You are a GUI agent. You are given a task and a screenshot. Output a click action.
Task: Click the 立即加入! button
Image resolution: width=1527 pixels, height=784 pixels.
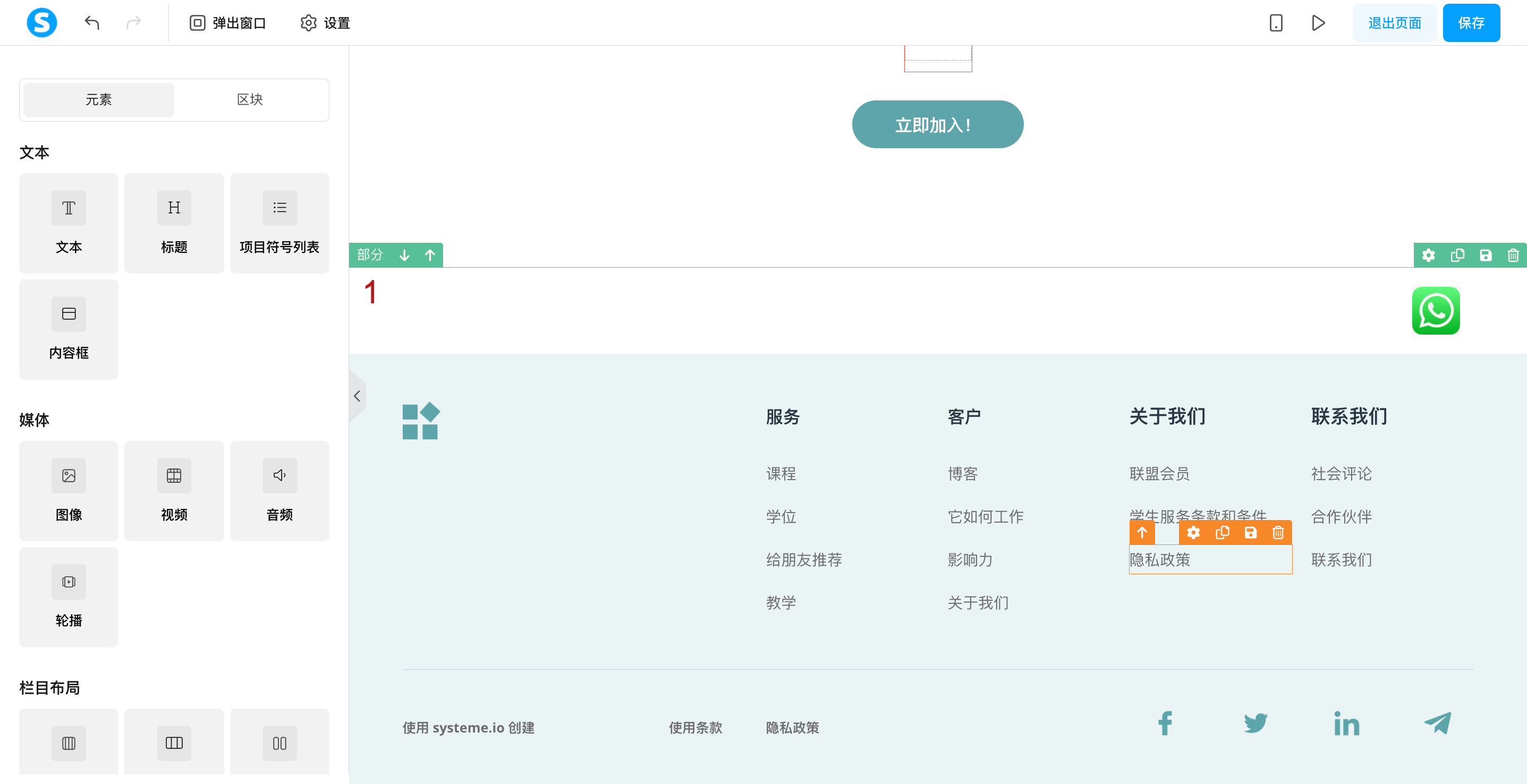(937, 124)
